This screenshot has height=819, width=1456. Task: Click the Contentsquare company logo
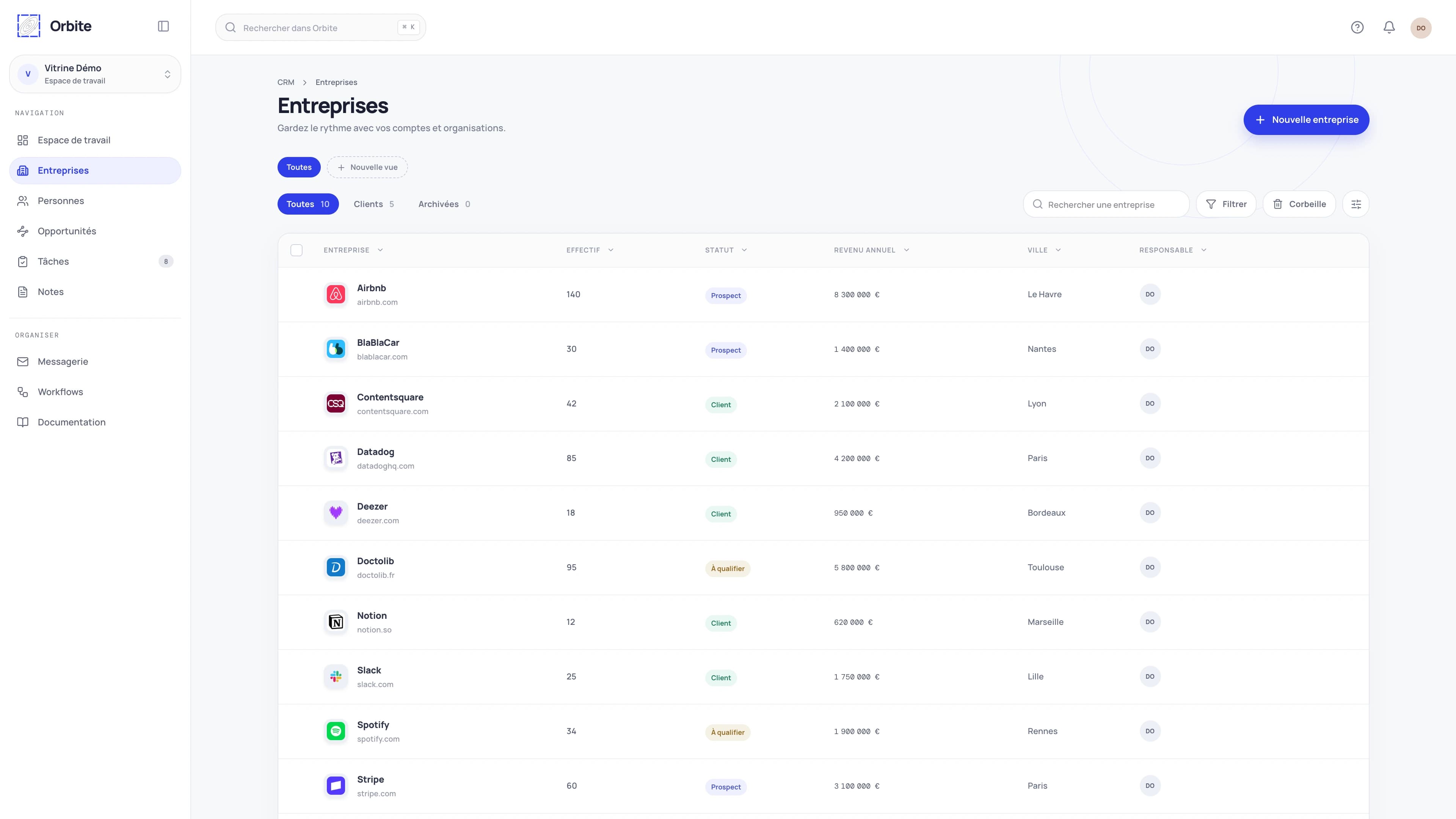coord(336,403)
